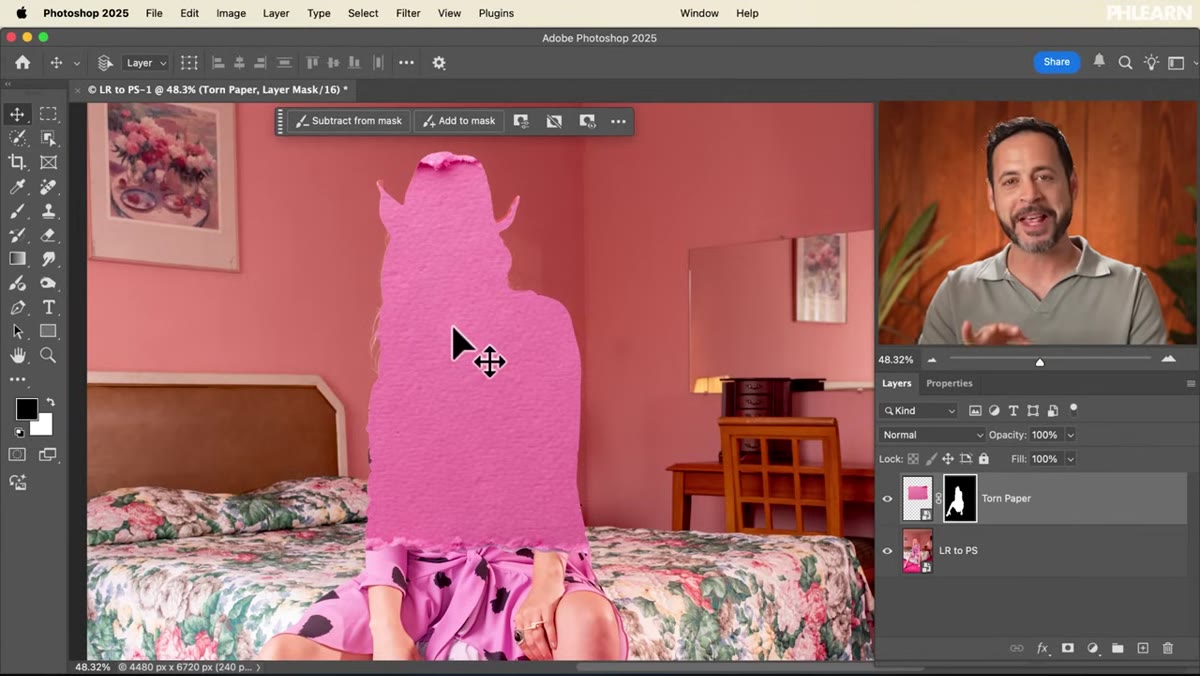Toggle Lock position
The height and width of the screenshot is (676, 1200).
[948, 459]
